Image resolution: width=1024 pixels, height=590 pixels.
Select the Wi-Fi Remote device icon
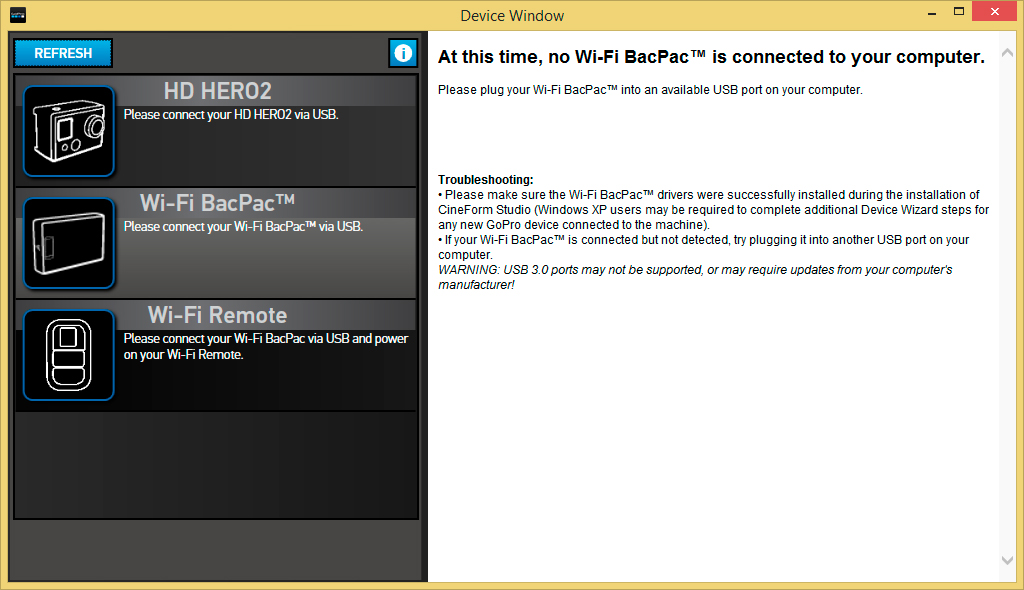click(x=69, y=355)
